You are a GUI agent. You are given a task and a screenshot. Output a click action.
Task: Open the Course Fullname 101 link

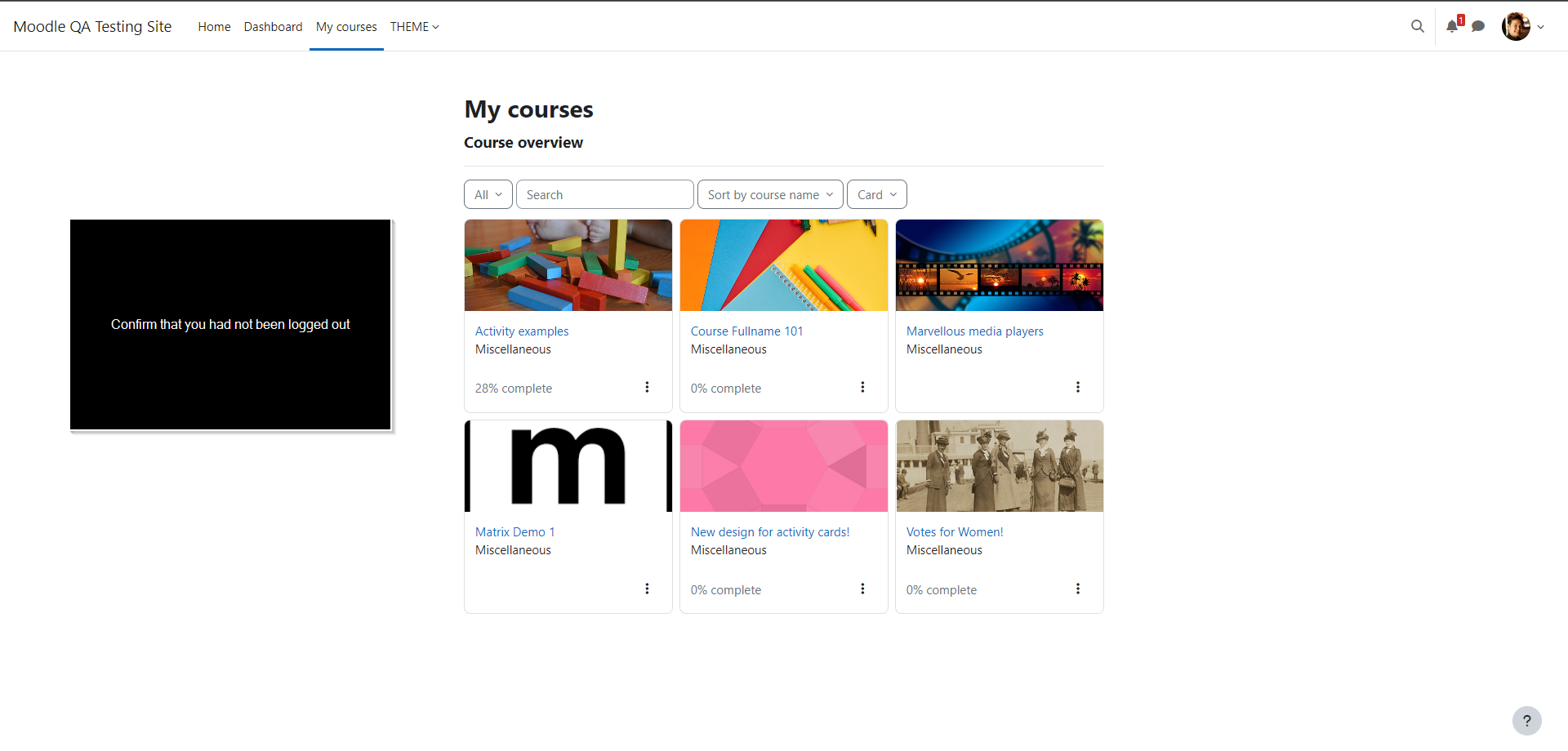click(x=746, y=331)
